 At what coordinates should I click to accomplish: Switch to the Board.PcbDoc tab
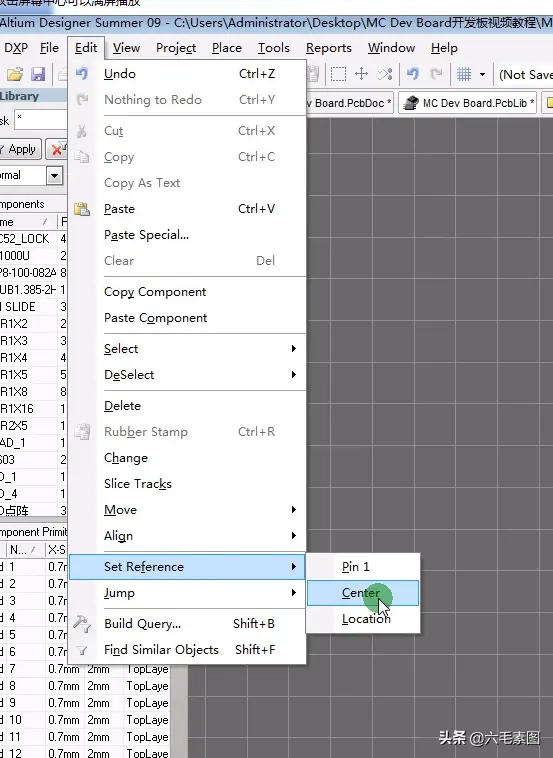click(x=350, y=103)
